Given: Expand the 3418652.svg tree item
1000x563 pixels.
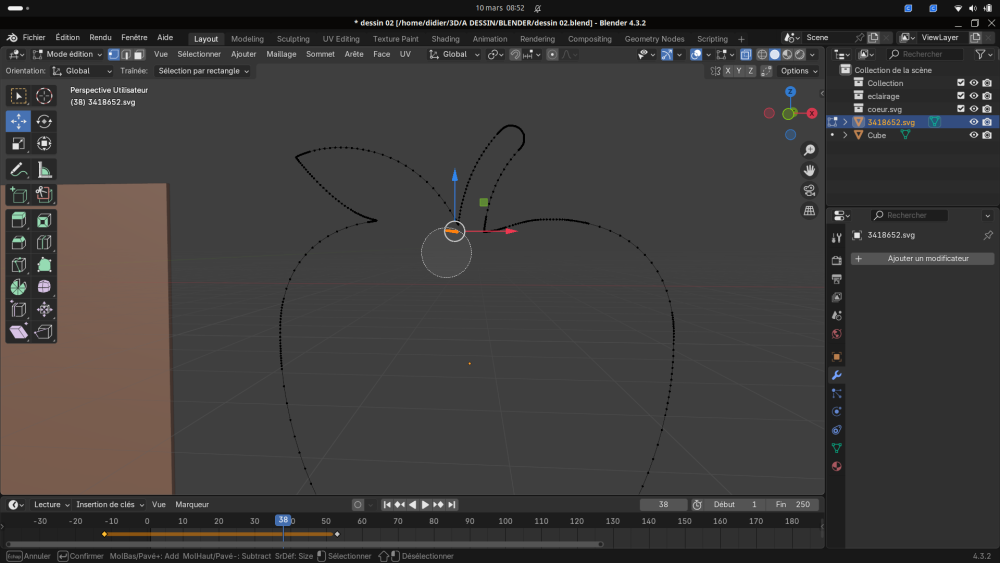Looking at the screenshot, I should pyautogui.click(x=845, y=122).
